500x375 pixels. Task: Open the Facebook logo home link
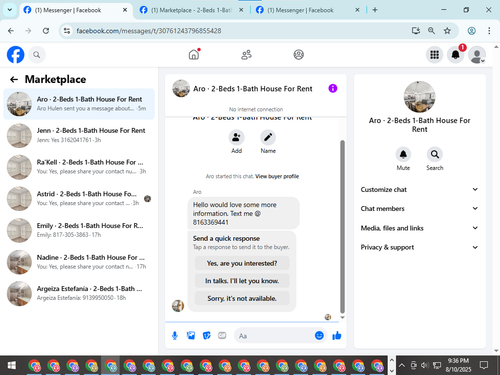(x=16, y=55)
